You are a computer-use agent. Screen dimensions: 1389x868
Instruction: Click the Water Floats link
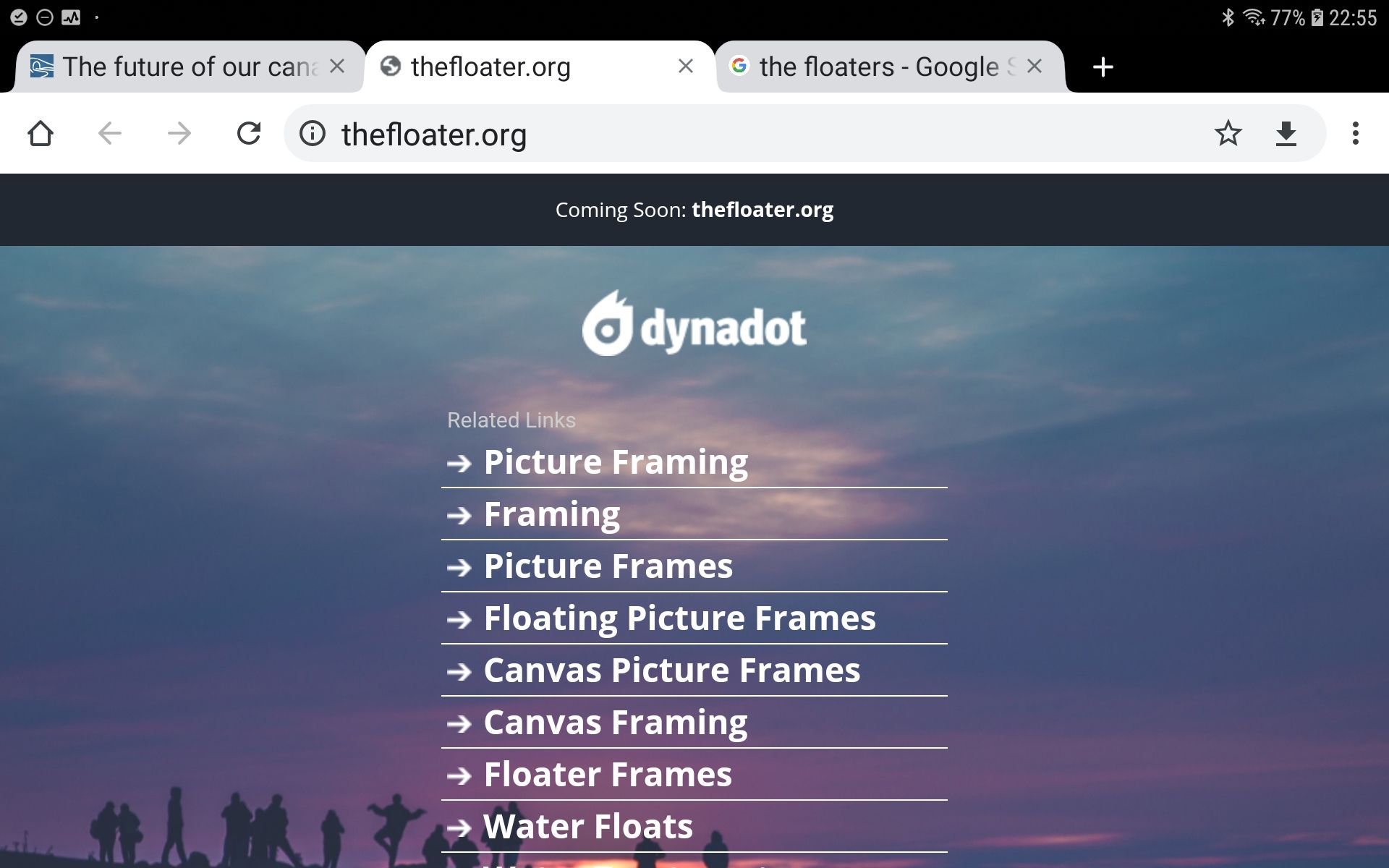point(587,827)
